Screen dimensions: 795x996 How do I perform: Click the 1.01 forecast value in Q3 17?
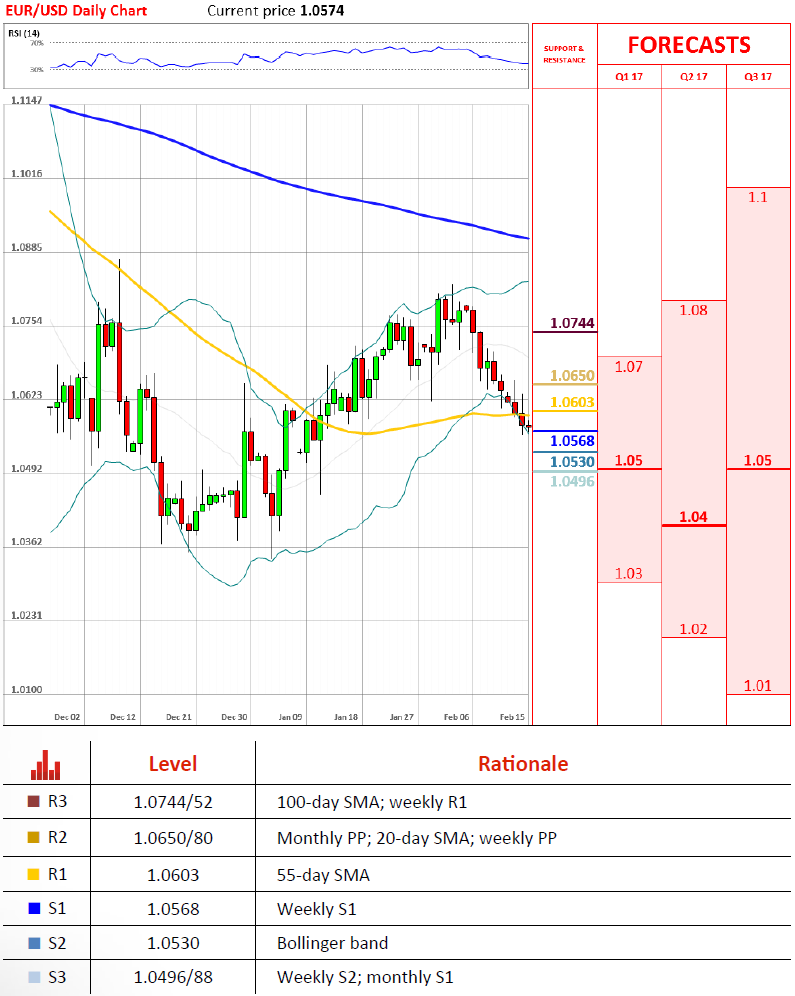[x=758, y=685]
